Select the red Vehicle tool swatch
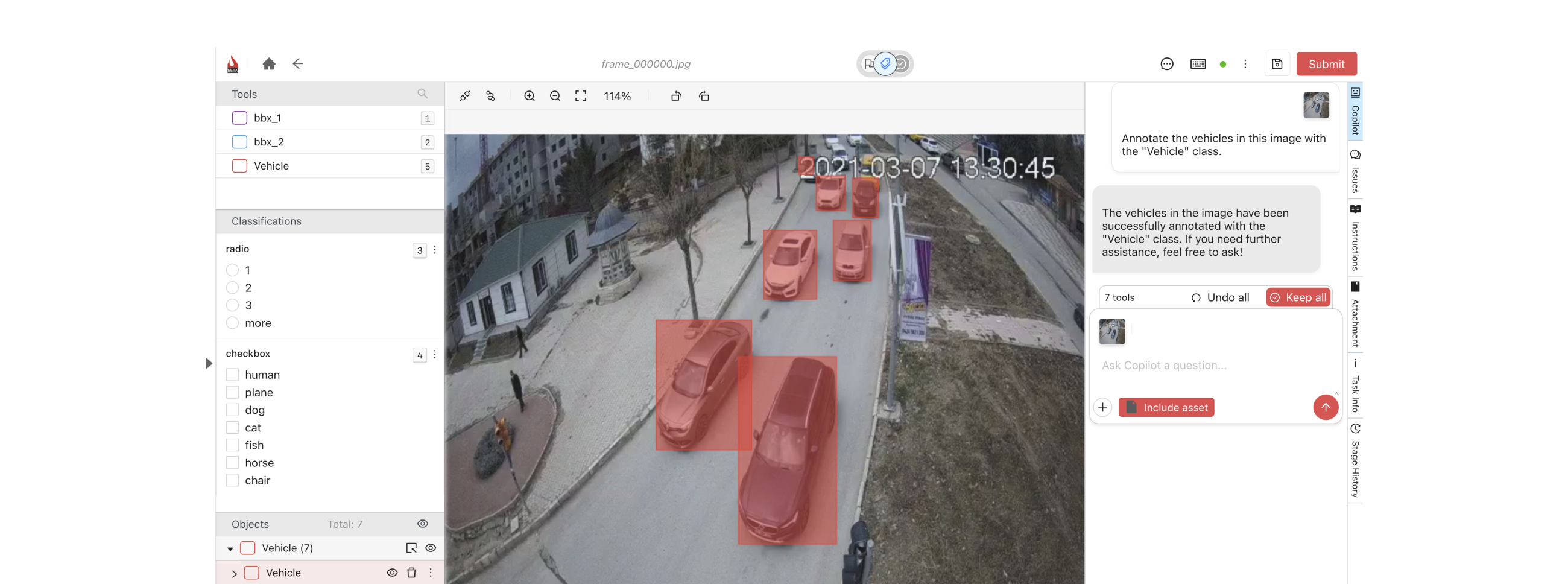 [x=239, y=166]
